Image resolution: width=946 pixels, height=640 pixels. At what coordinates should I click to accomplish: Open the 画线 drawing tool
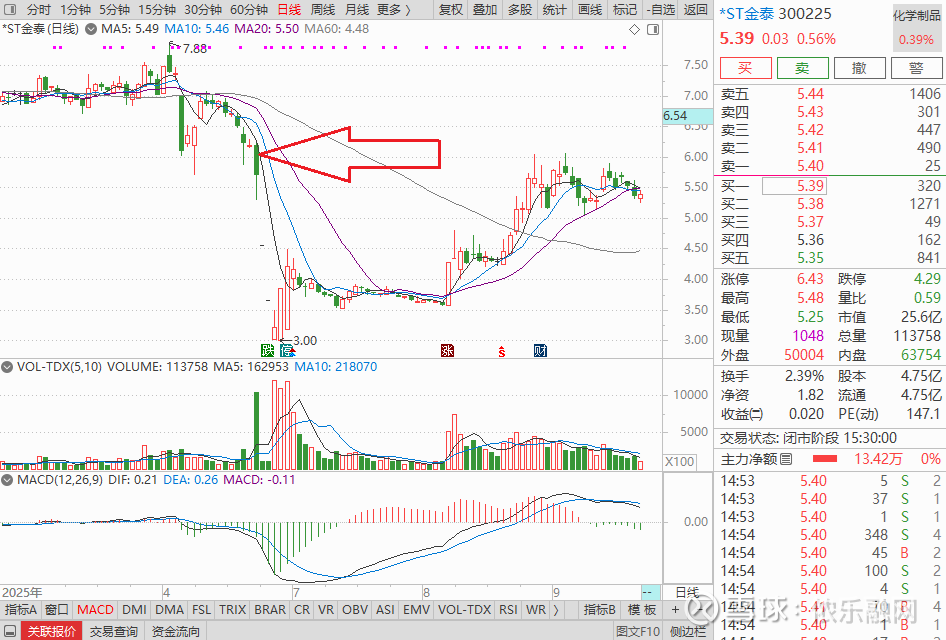[x=589, y=10]
